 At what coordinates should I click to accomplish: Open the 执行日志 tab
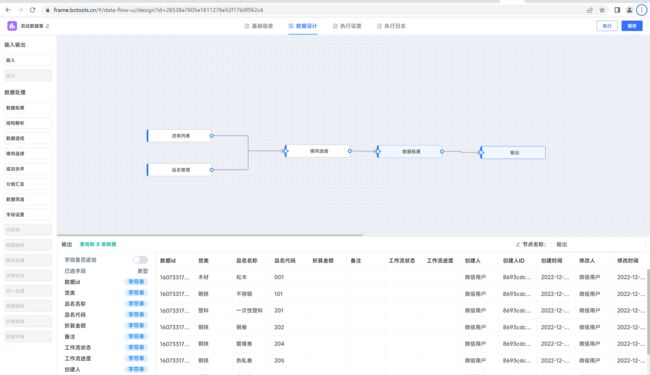(391, 26)
